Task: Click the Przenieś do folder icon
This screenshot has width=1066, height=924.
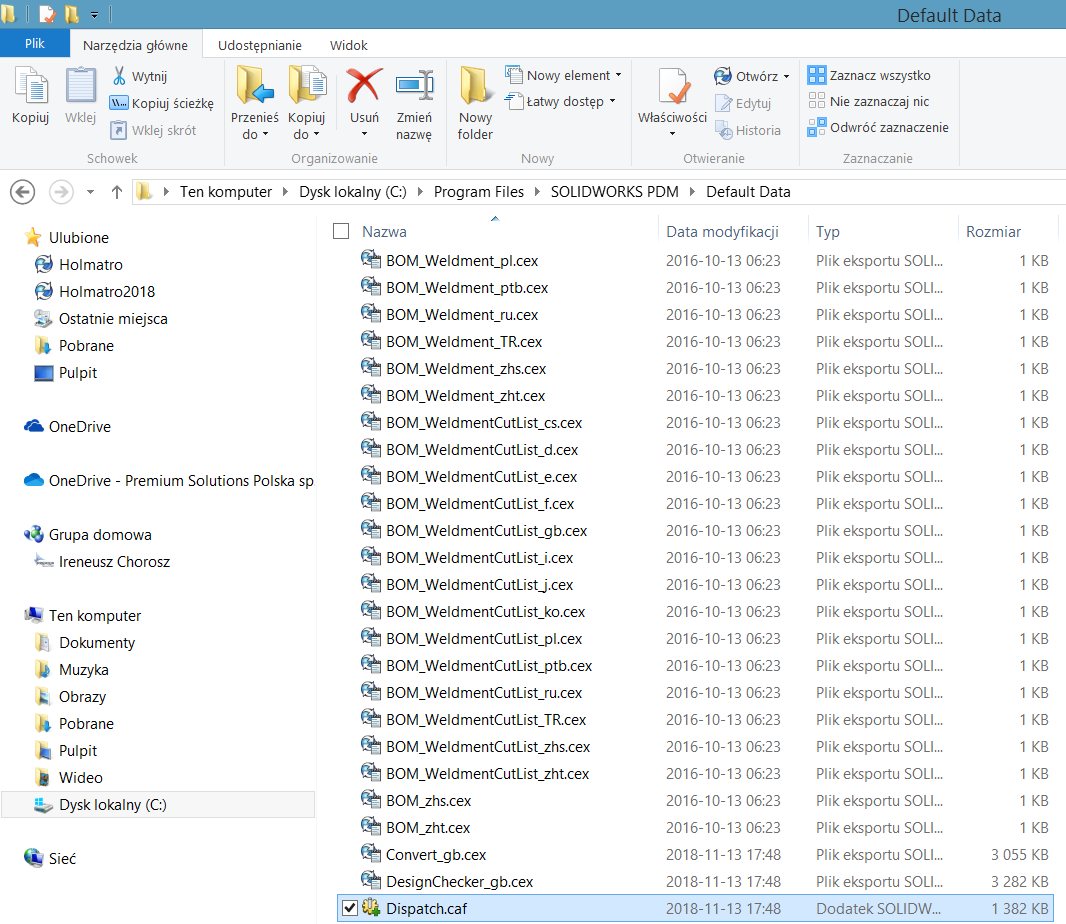Action: 253,88
